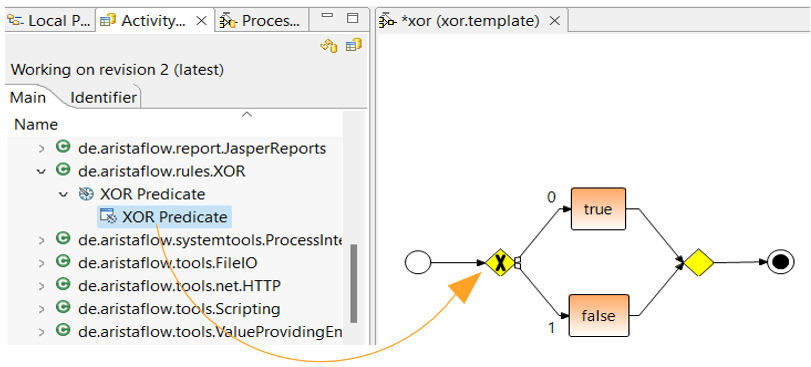The height and width of the screenshot is (367, 811).
Task: Click the branch label 1
Action: click(551, 328)
